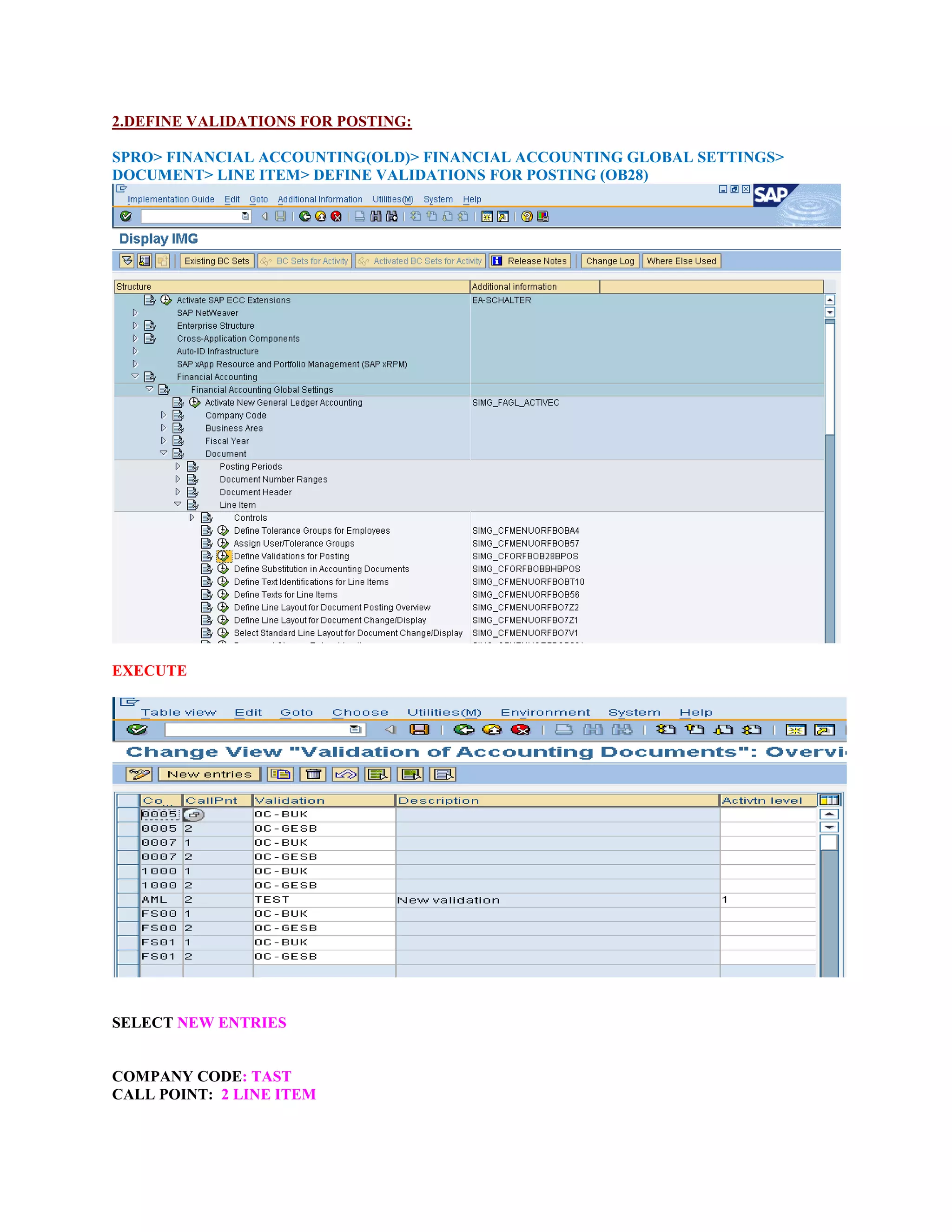The image size is (952, 1232).
Task: Open the Additional Information menu
Action: pos(320,199)
